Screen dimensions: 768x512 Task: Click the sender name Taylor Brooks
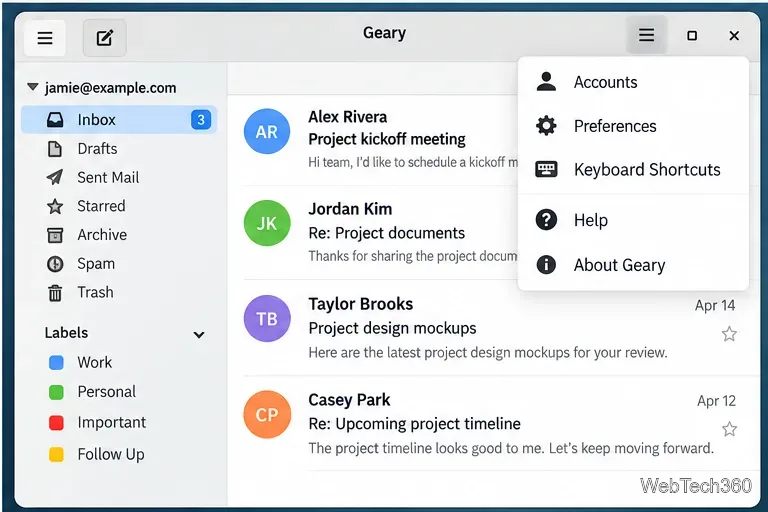click(x=361, y=304)
